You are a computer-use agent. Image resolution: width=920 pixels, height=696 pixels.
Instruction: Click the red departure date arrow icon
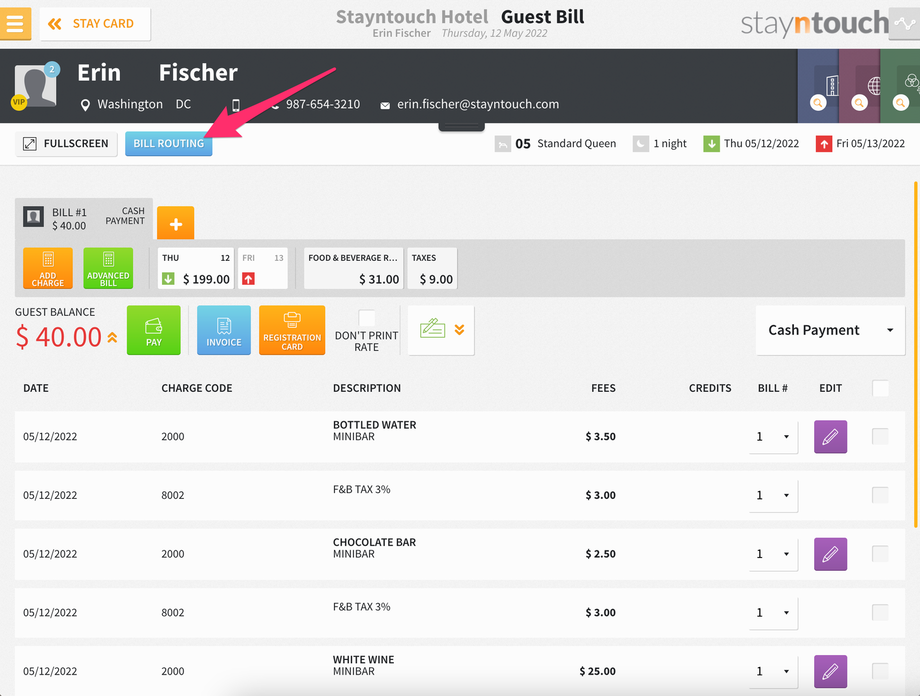[824, 144]
